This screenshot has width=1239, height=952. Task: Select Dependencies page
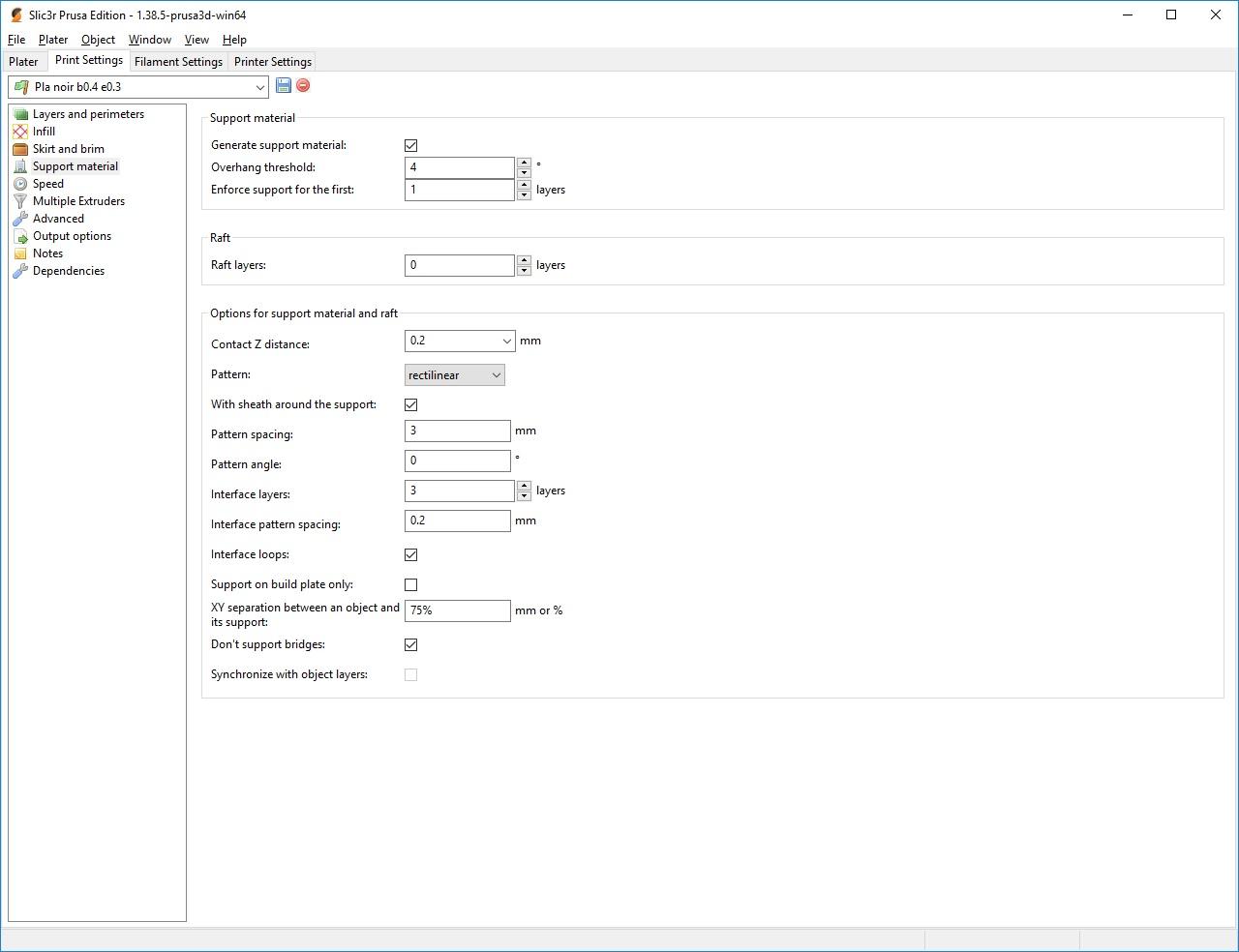pyautogui.click(x=69, y=271)
